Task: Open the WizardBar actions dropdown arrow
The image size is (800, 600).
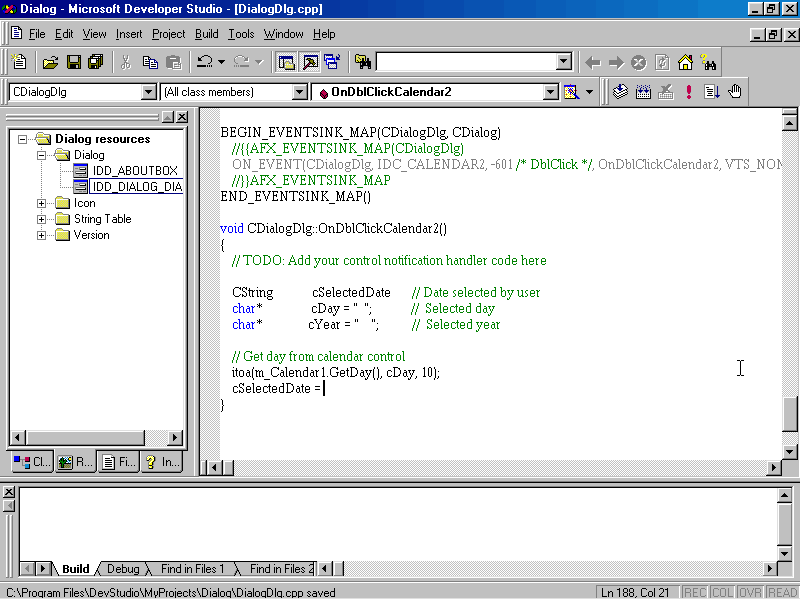Action: 589,92
